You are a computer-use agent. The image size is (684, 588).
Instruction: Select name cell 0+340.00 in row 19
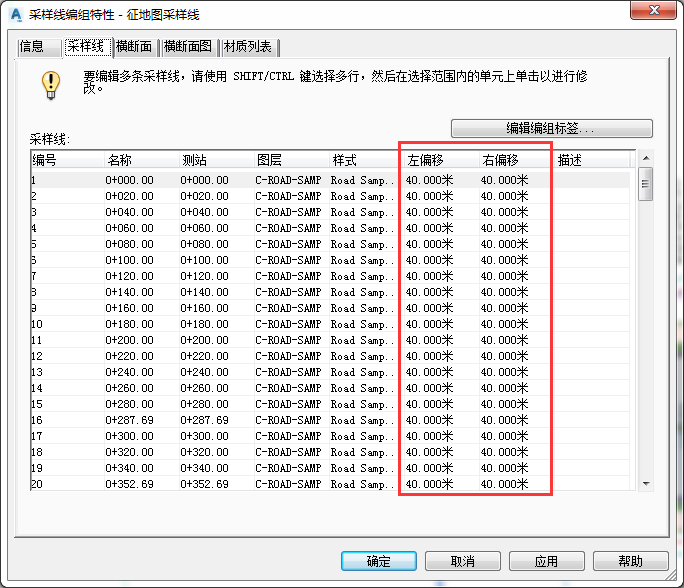pos(130,468)
